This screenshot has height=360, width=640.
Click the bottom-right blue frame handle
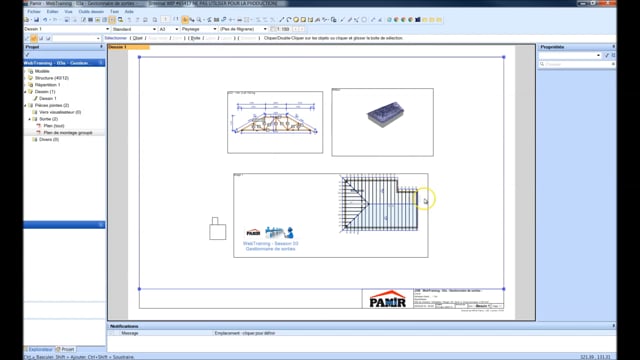(504, 289)
